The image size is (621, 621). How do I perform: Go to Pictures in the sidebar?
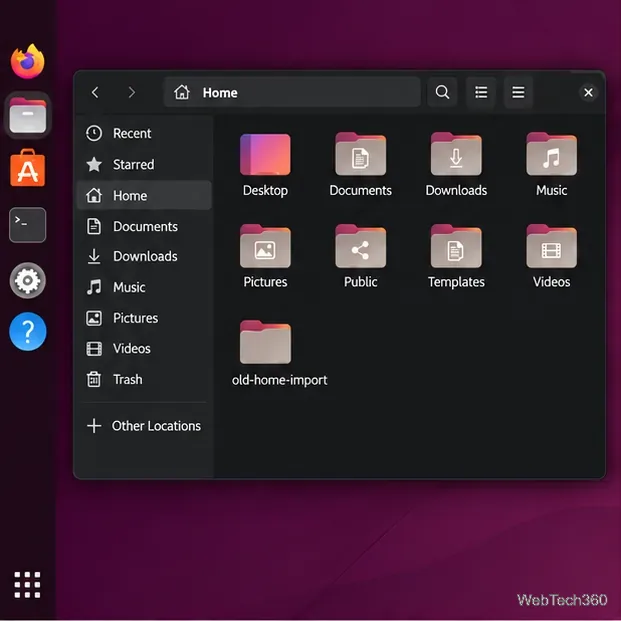[x=144, y=318]
